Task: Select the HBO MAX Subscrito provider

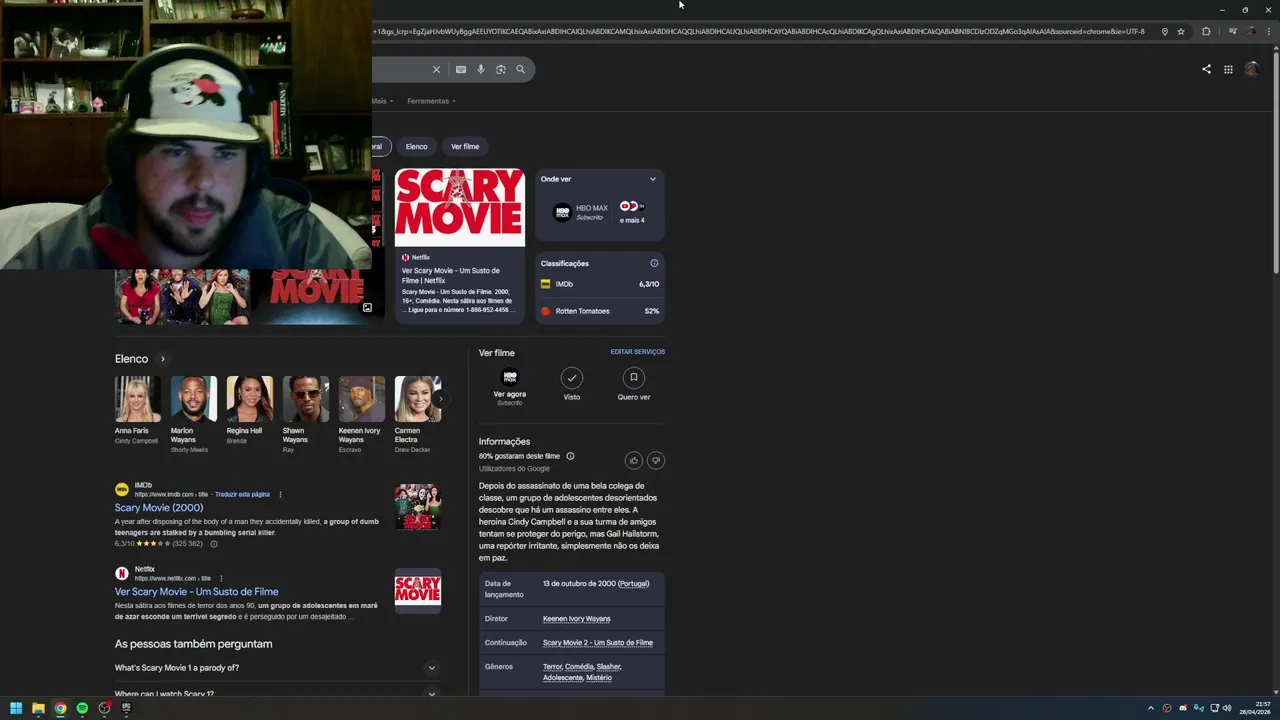Action: pyautogui.click(x=581, y=212)
